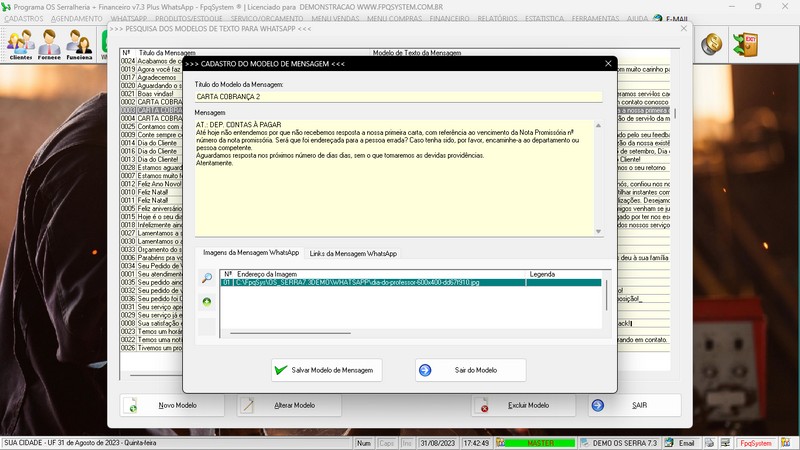Select row 0021 Boas vindas!
Screen dimensions: 800x450
tap(151, 94)
